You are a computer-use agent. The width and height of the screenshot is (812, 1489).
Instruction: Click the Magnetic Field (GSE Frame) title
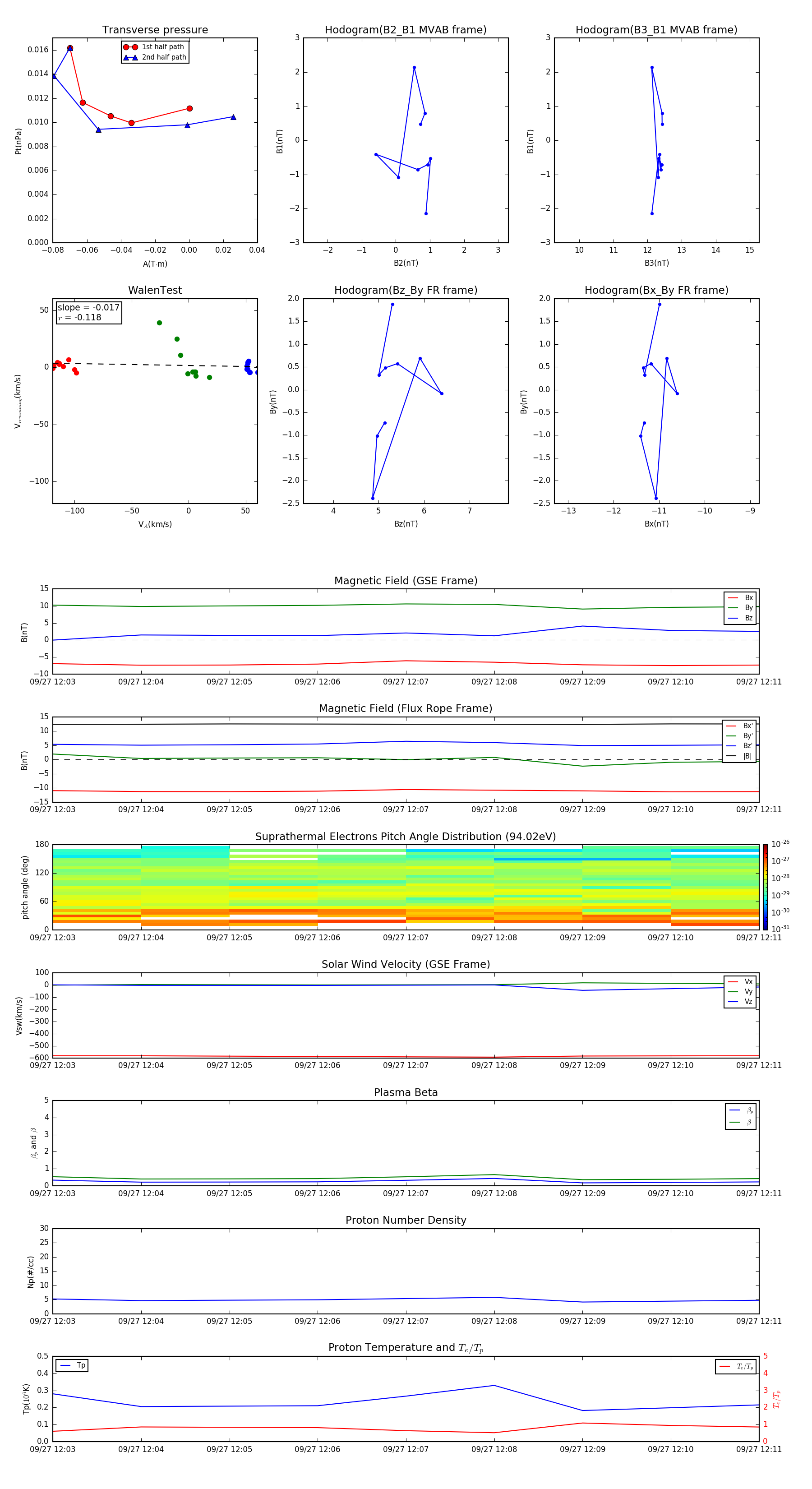pyautogui.click(x=406, y=580)
